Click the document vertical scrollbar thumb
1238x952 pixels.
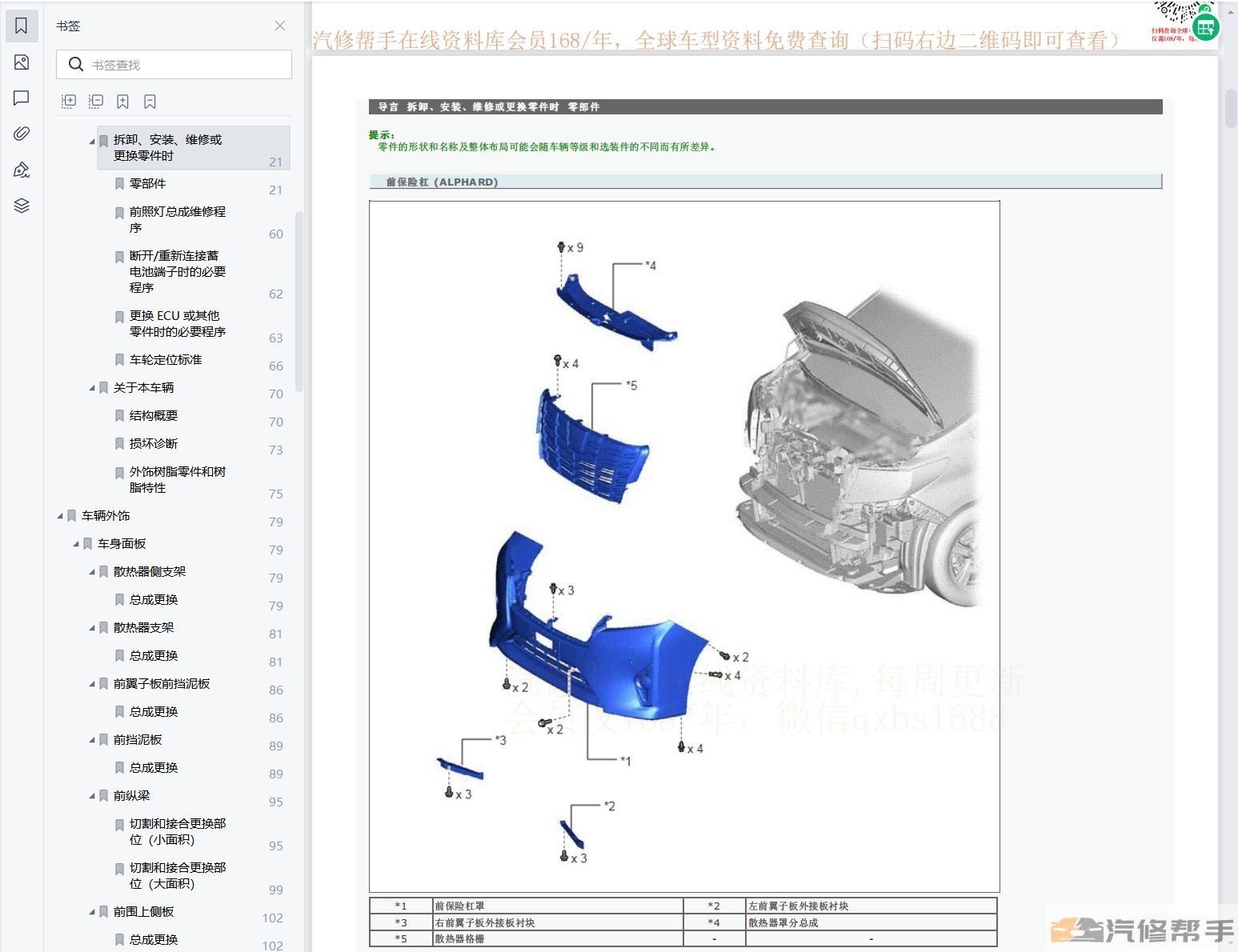pyautogui.click(x=1231, y=108)
